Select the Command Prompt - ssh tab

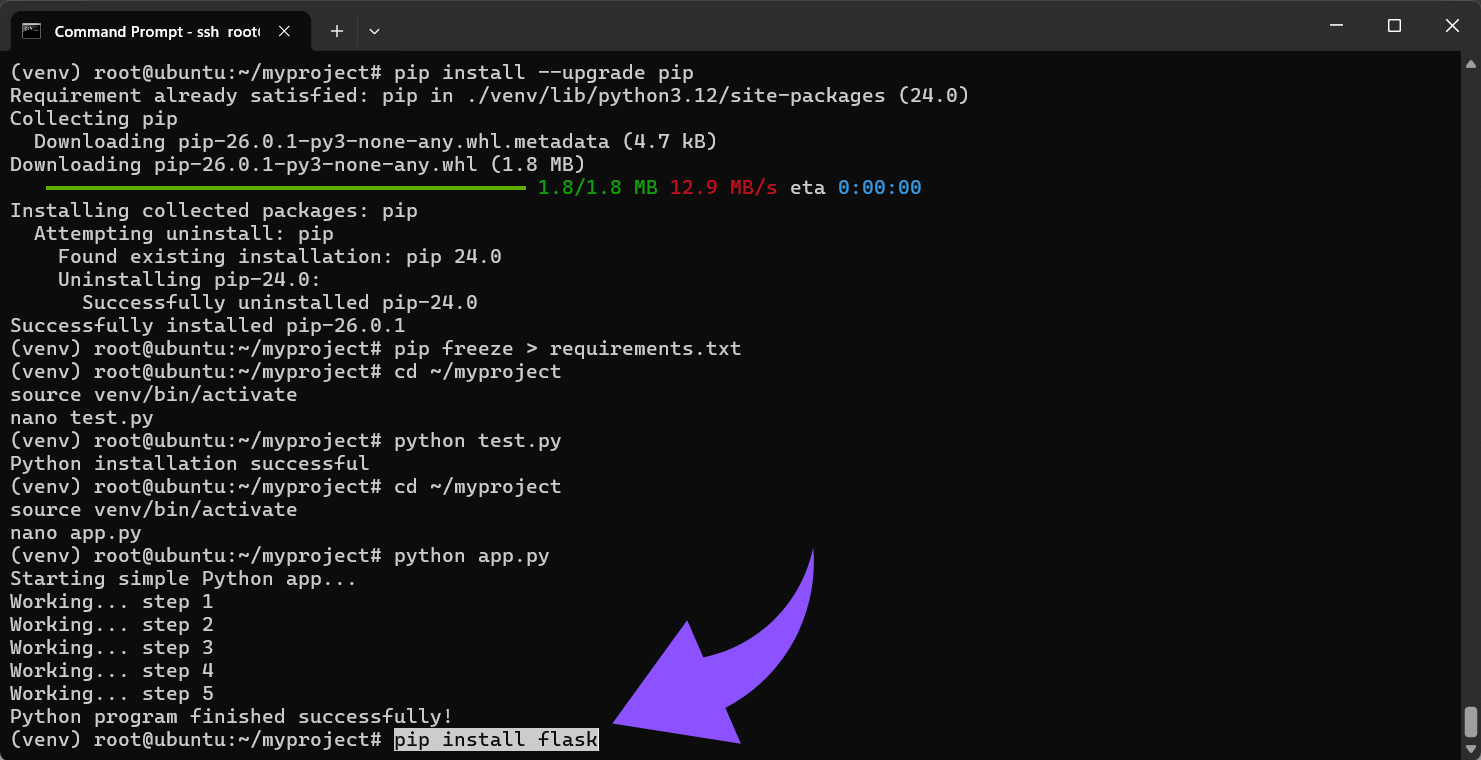(156, 31)
